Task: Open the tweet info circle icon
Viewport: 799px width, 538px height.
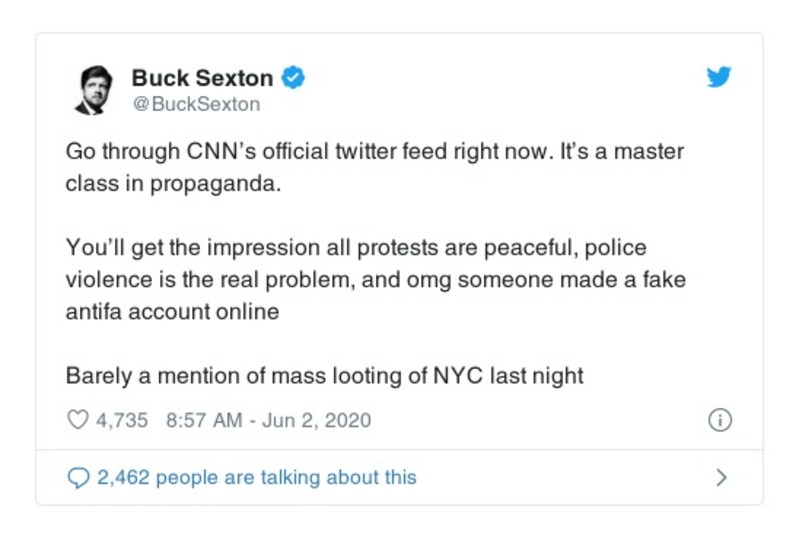Action: [719, 420]
